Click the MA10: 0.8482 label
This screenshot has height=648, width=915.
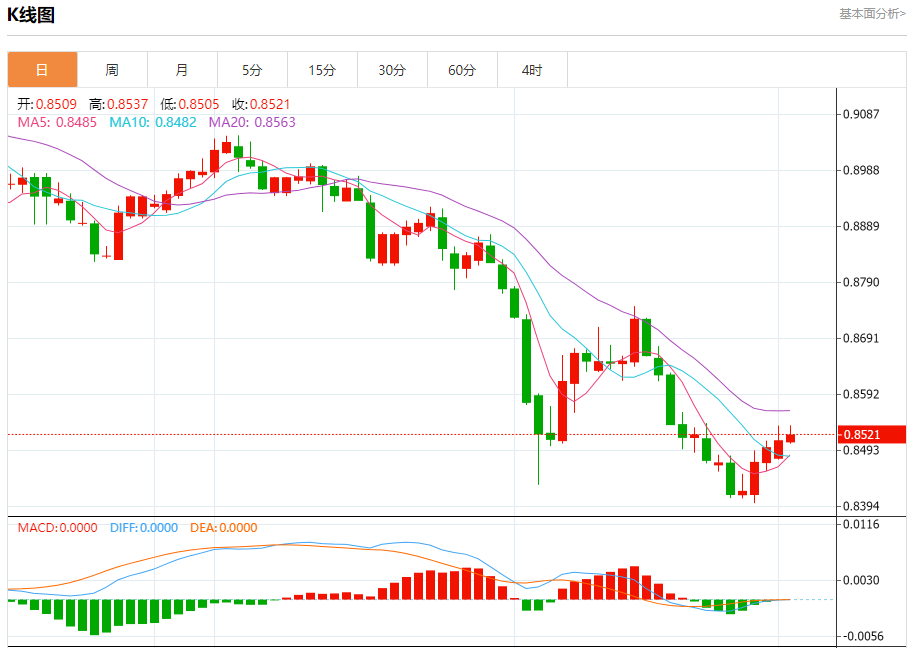coord(153,122)
